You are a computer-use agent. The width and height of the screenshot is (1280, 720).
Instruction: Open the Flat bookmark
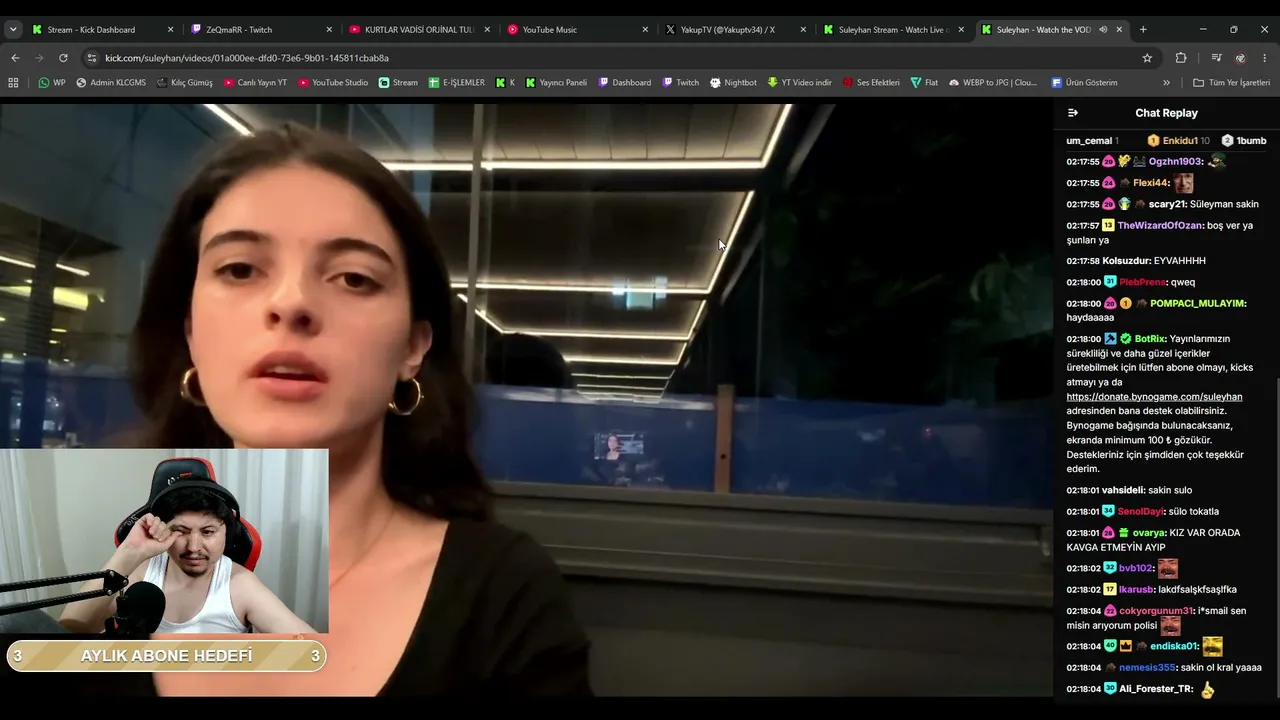tap(924, 83)
